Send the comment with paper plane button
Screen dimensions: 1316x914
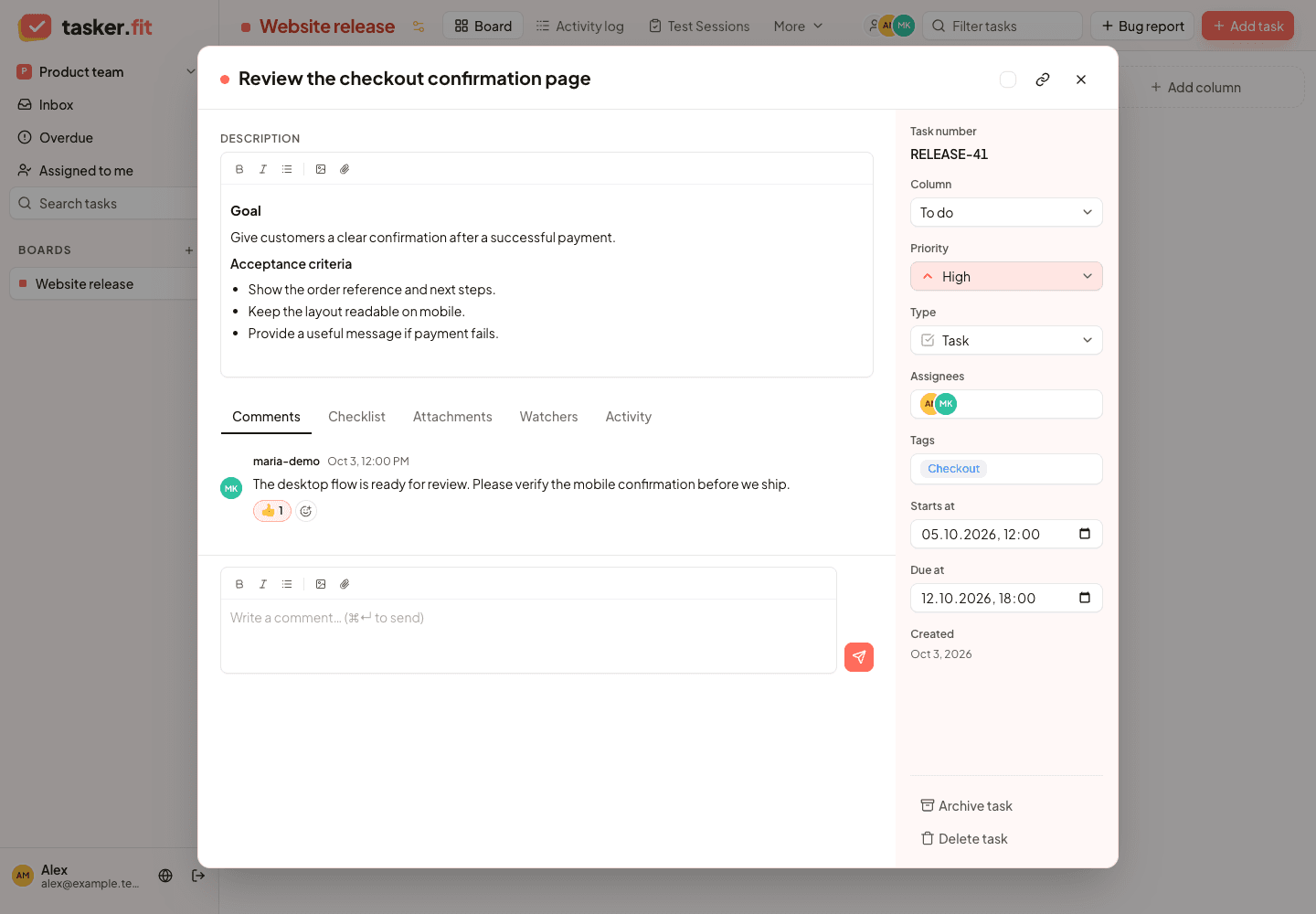coord(859,657)
